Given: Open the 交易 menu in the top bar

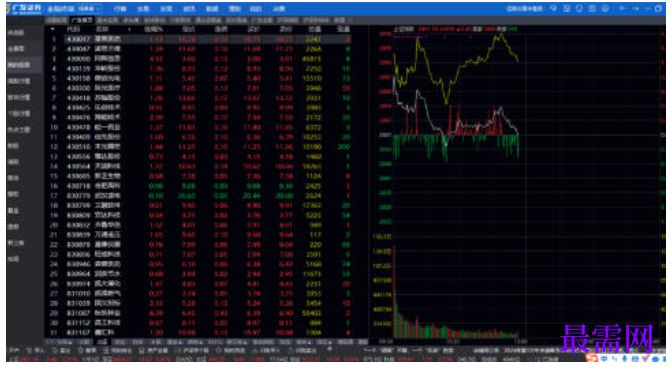Looking at the screenshot, I should [x=143, y=9].
